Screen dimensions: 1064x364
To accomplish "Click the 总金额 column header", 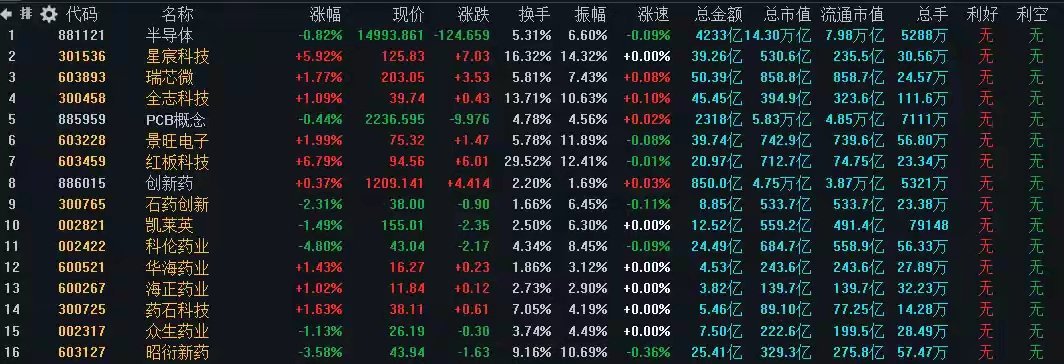I will point(719,13).
